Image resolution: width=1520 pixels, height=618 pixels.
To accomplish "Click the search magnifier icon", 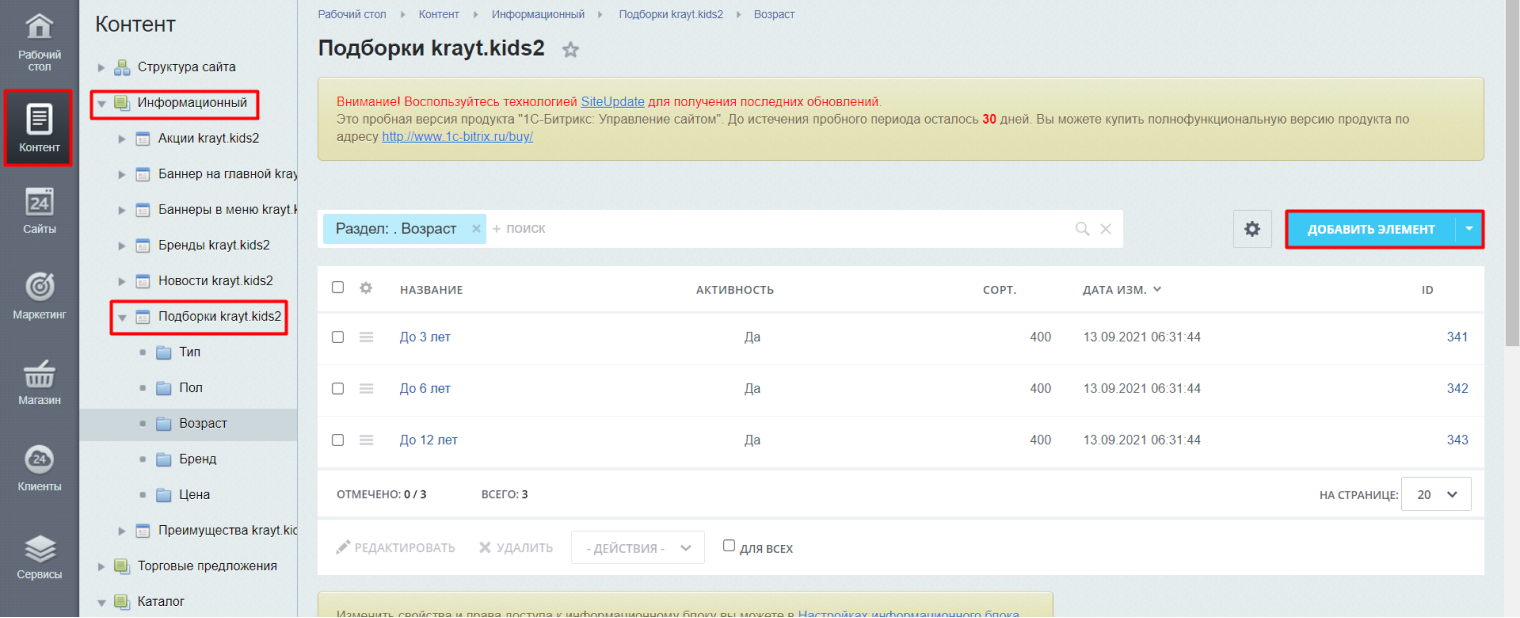I will (1082, 229).
